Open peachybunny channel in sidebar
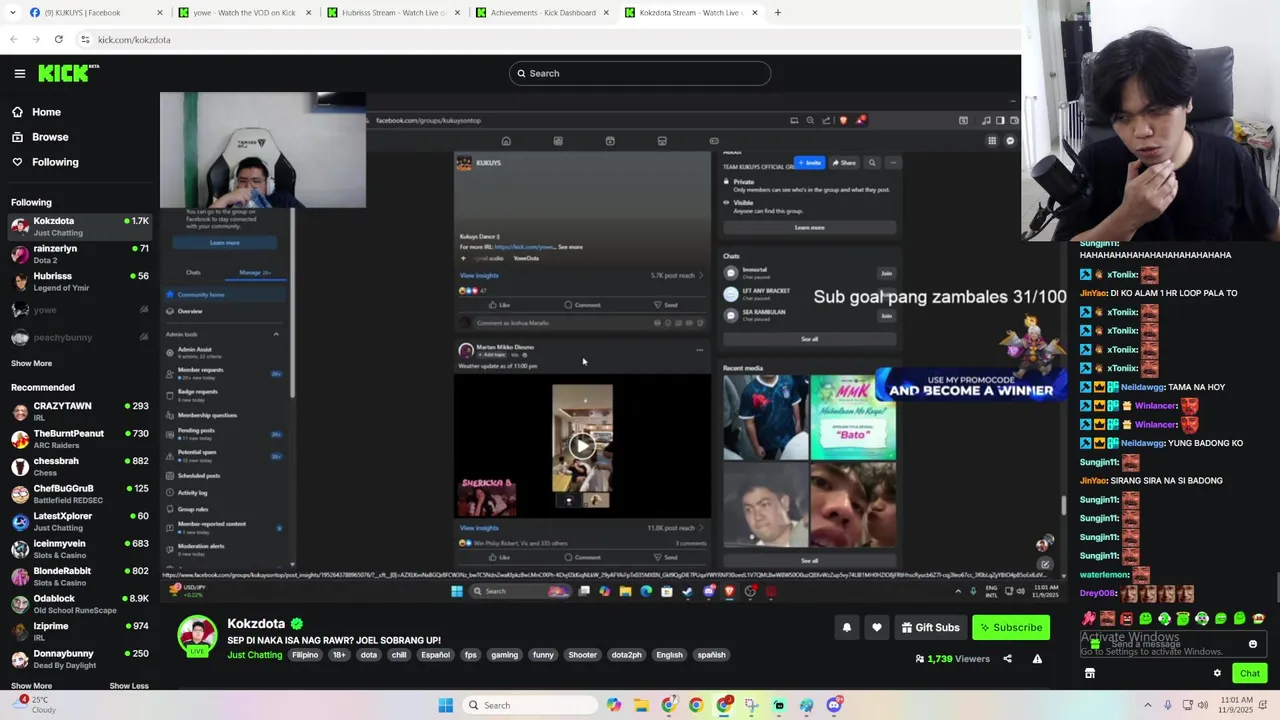This screenshot has height=720, width=1280. click(80, 337)
